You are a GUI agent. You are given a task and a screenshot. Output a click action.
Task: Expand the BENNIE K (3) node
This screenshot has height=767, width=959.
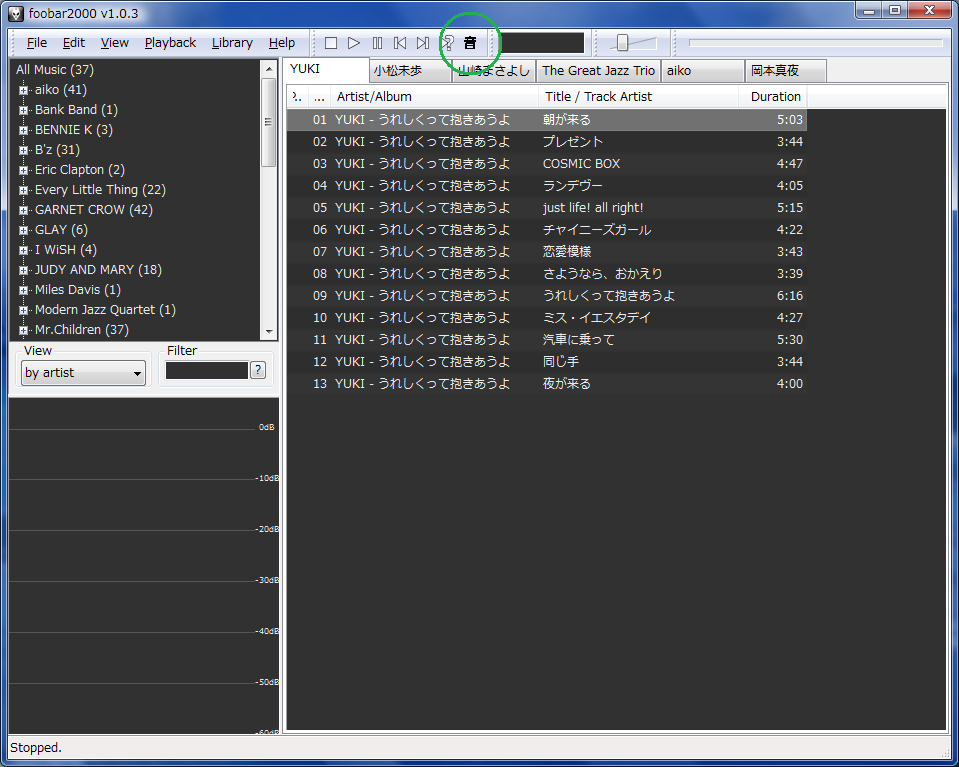(23, 130)
